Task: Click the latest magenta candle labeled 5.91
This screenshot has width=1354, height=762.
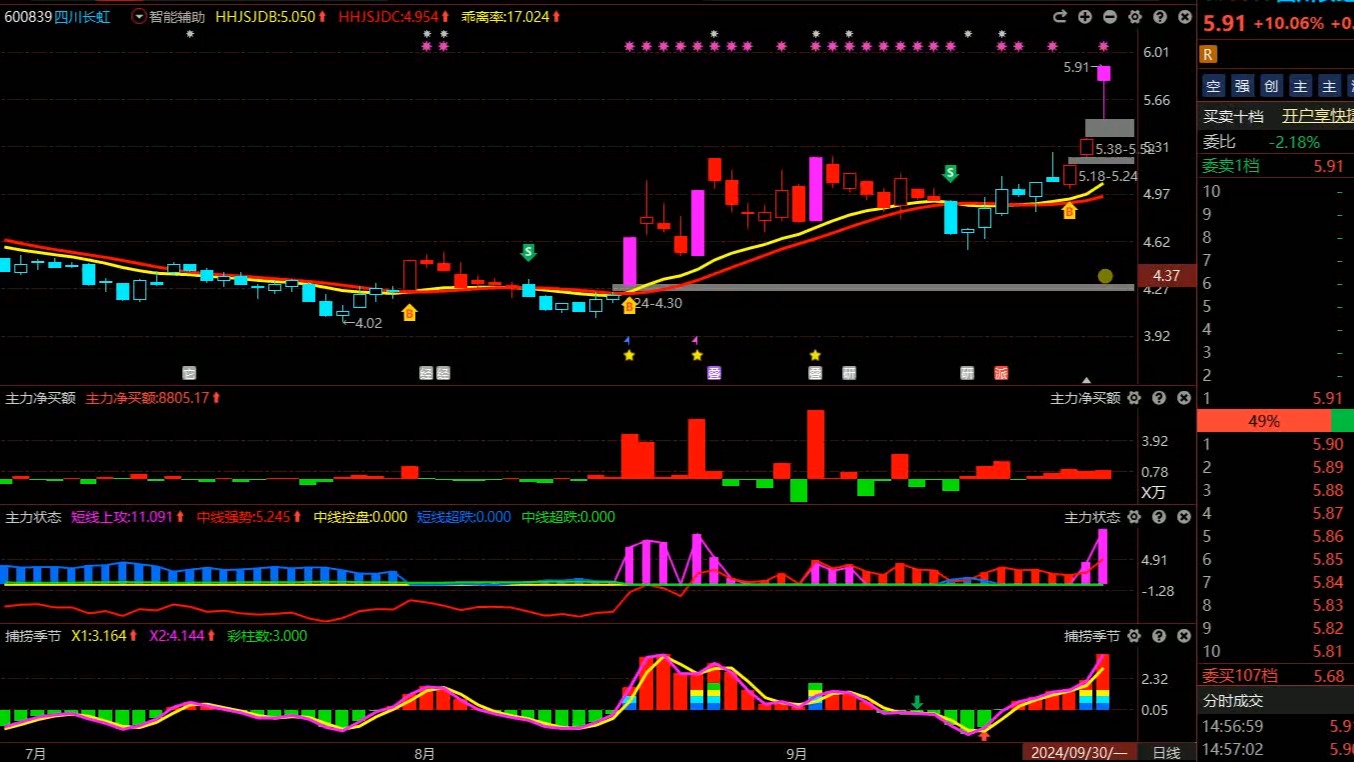Action: pyautogui.click(x=1104, y=73)
